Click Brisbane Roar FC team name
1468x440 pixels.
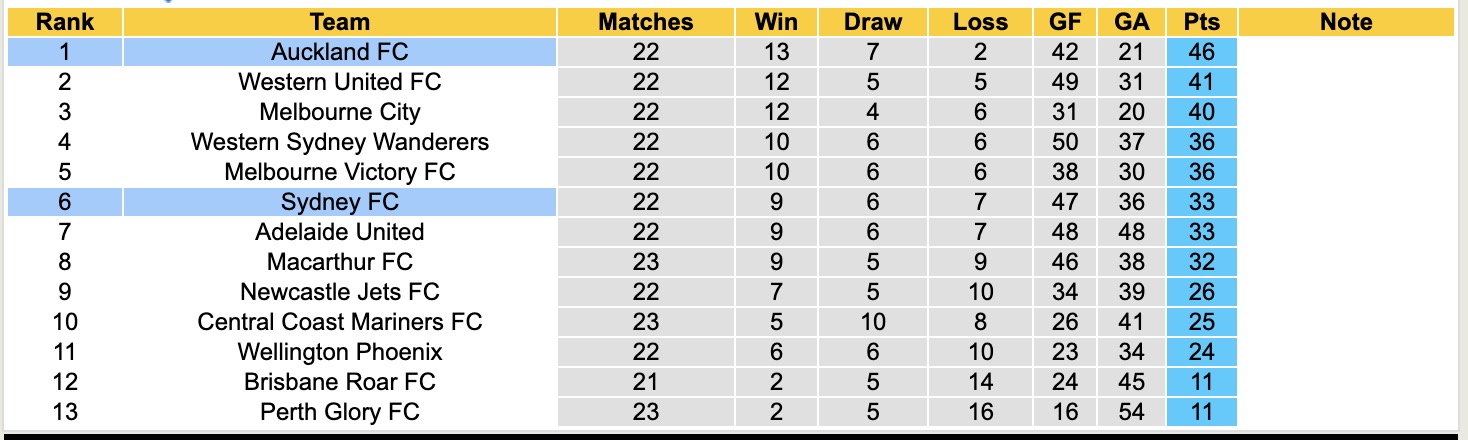339,382
